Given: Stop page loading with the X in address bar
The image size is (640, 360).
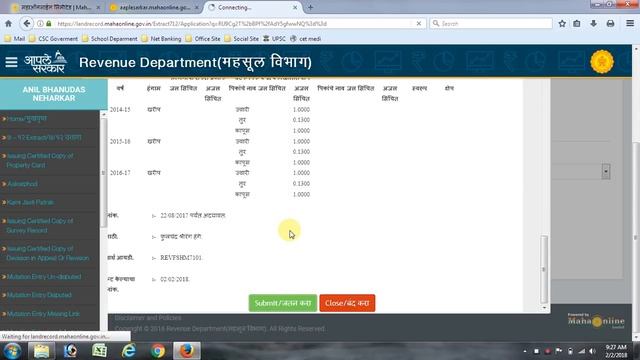Looking at the screenshot, I should tap(419, 24).
